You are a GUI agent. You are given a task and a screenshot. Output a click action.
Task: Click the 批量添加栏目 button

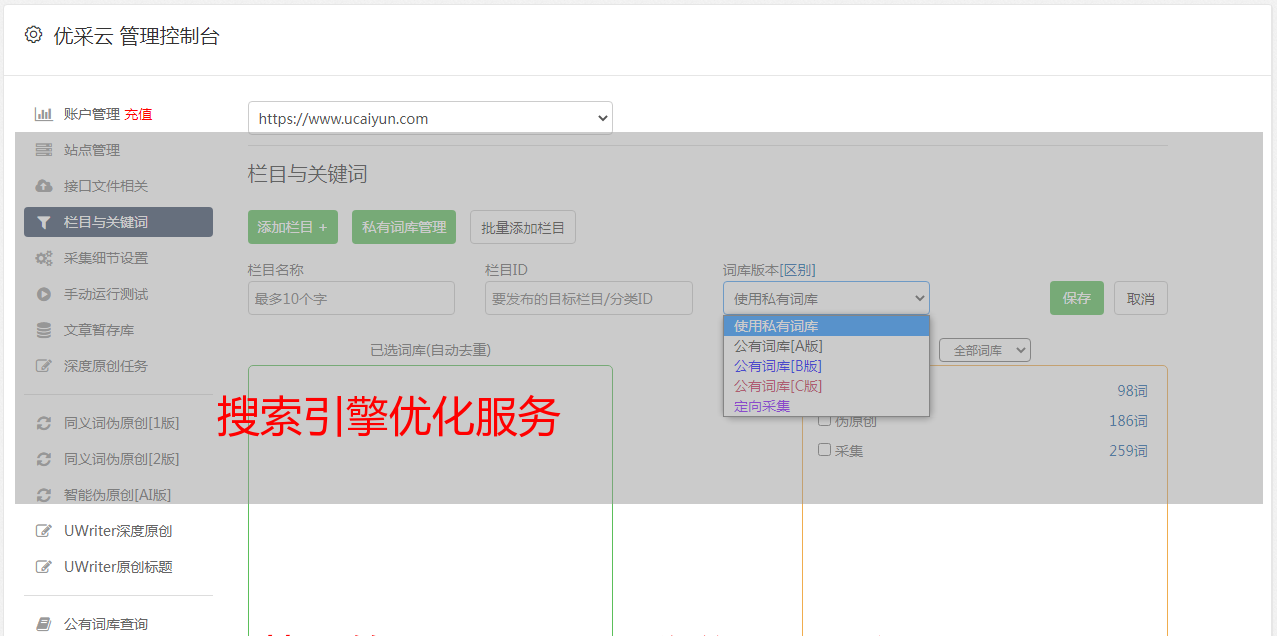coord(522,227)
